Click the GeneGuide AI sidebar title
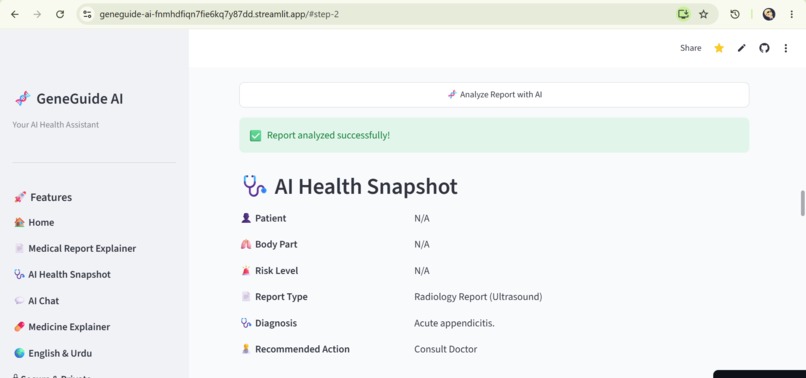This screenshot has width=806, height=378. tap(80, 99)
